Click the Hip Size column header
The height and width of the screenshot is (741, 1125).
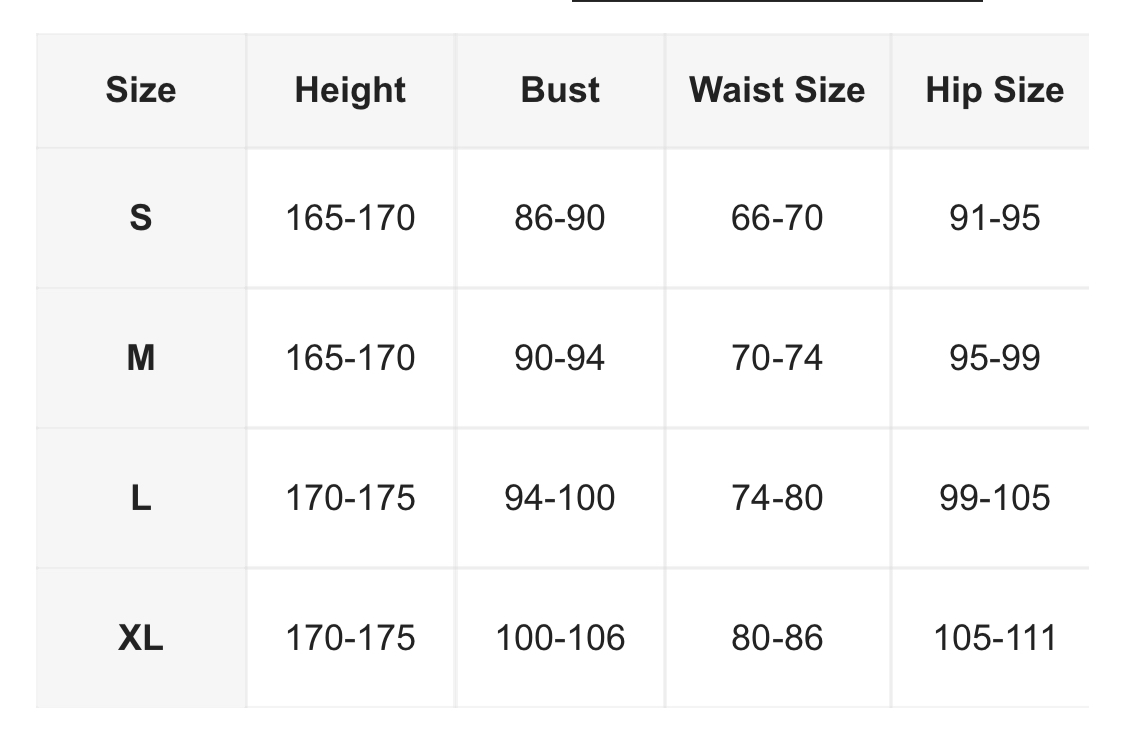tap(994, 90)
